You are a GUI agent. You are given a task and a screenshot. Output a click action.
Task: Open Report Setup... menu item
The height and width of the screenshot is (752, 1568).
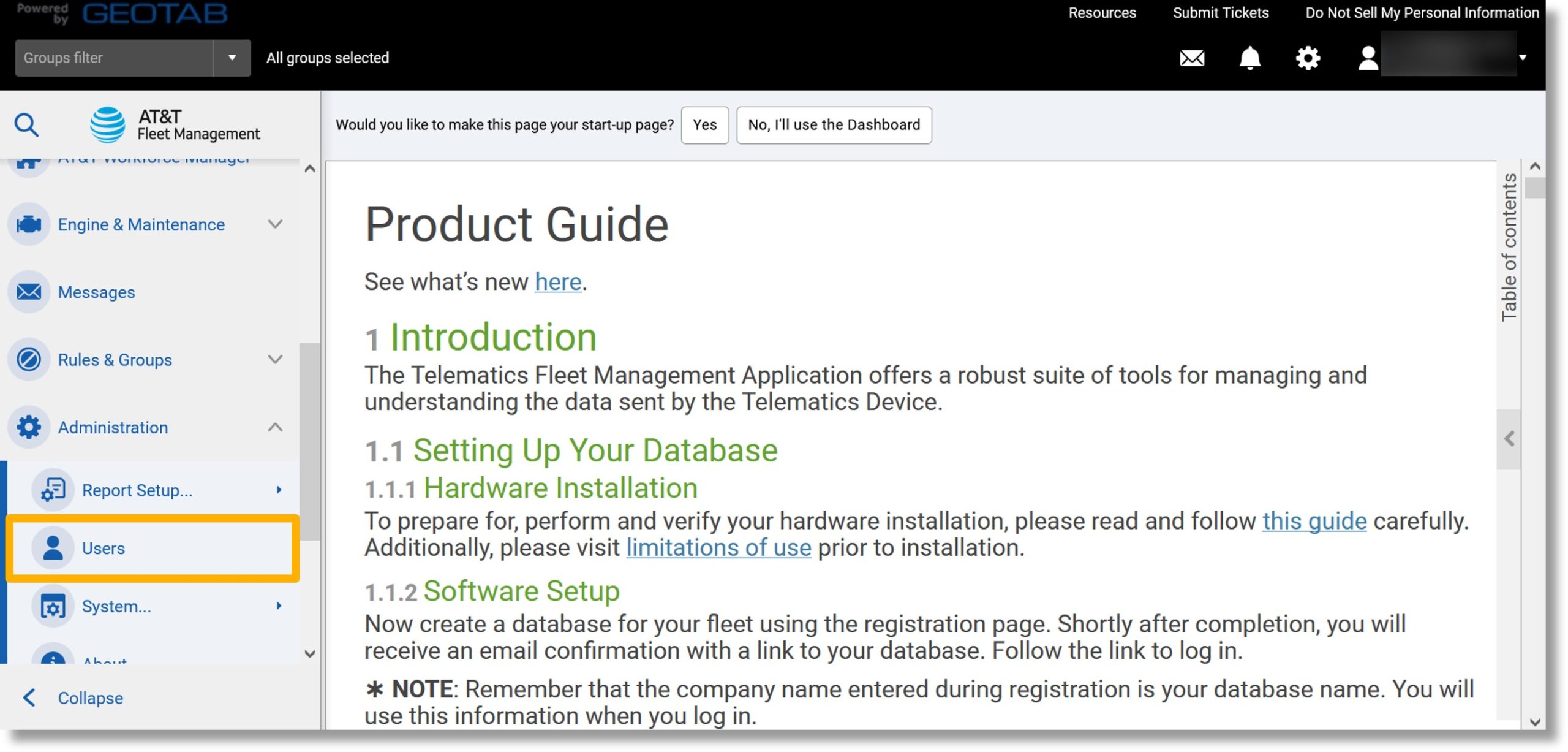click(137, 490)
